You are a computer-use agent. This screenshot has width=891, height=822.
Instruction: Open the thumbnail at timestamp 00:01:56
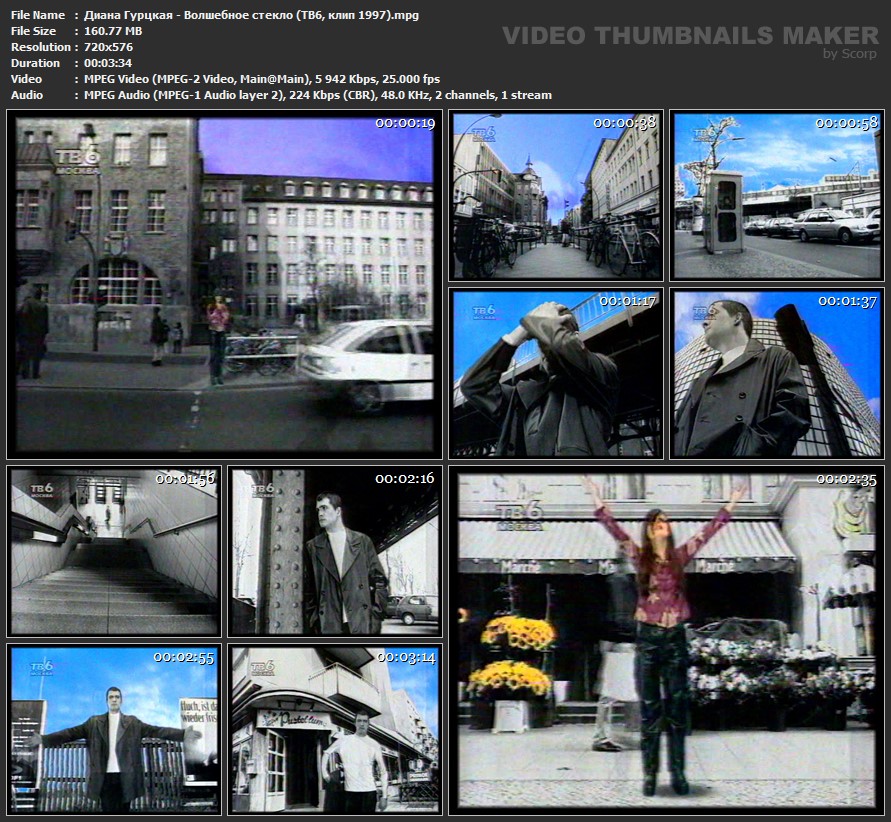coord(114,551)
